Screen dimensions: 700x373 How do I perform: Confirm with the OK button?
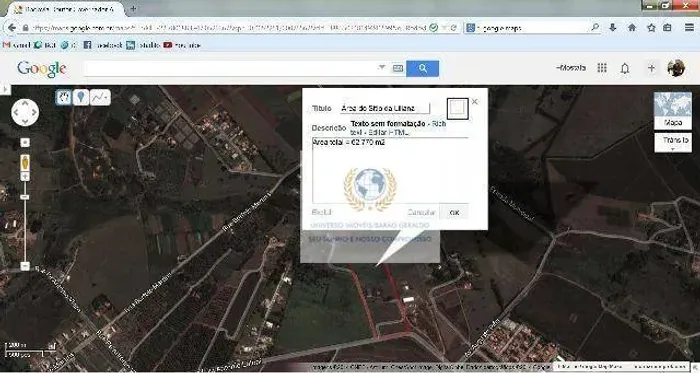[454, 212]
